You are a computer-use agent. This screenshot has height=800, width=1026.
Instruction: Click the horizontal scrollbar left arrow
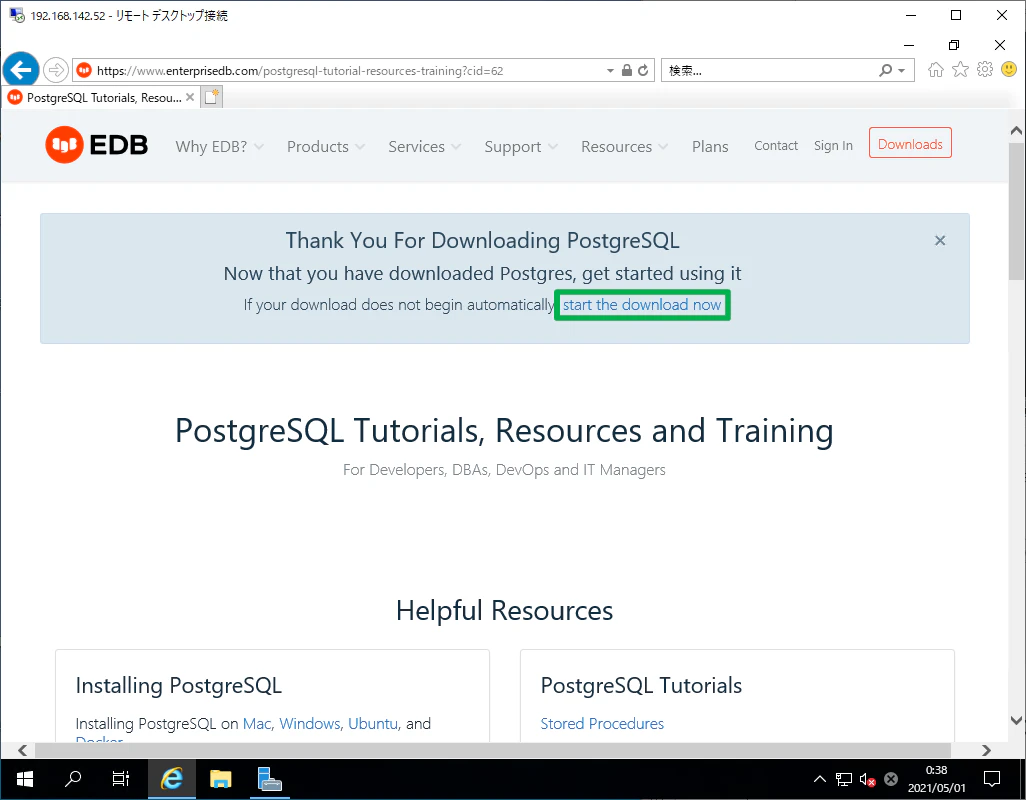click(22, 750)
